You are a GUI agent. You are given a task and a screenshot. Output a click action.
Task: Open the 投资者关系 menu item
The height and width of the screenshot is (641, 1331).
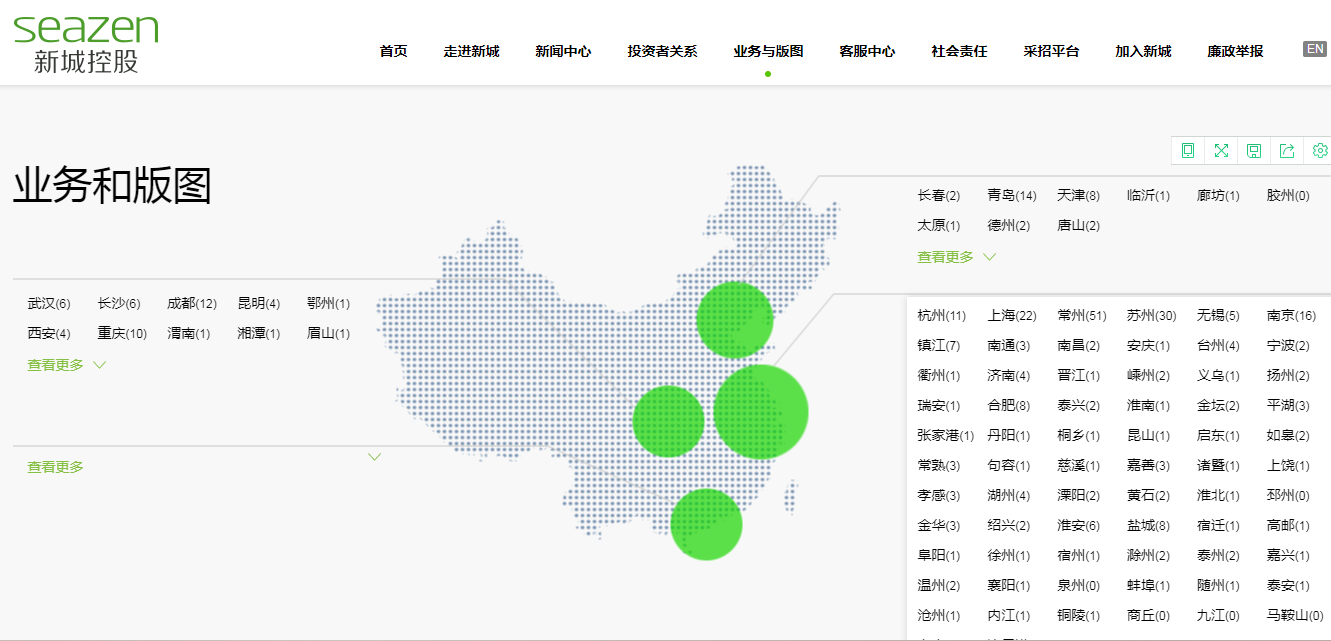662,51
